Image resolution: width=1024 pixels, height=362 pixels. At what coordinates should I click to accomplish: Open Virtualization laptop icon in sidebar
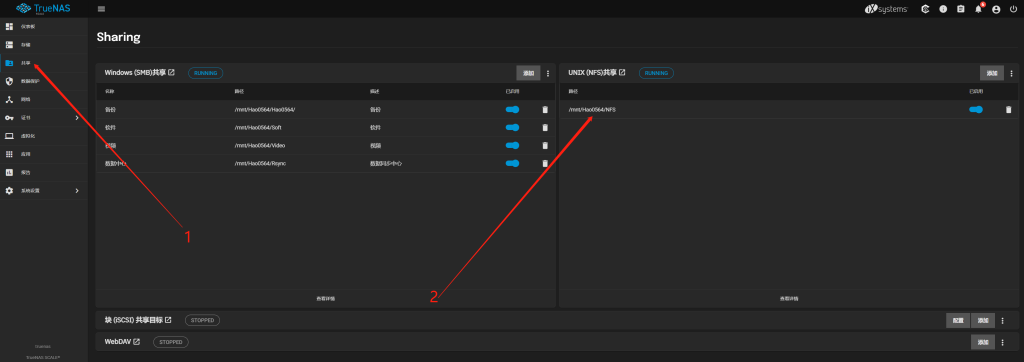pos(9,137)
